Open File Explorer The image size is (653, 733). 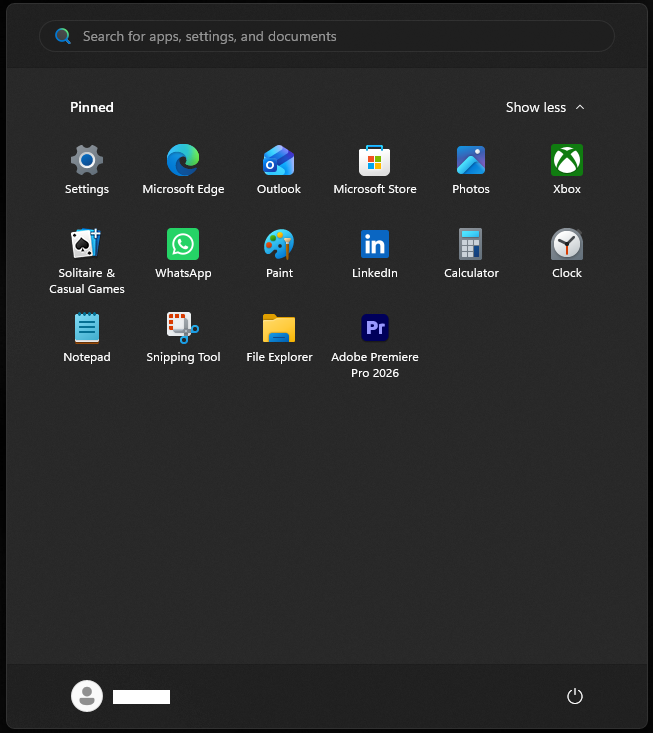[279, 338]
